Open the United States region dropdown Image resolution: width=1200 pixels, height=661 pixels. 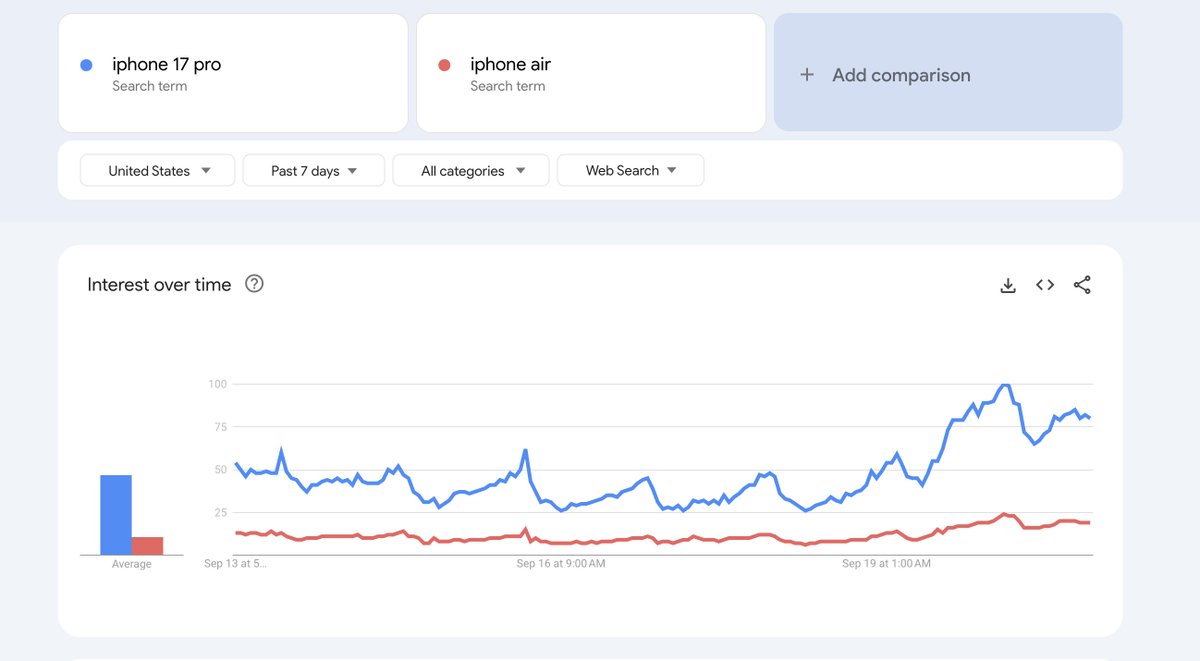[157, 171]
